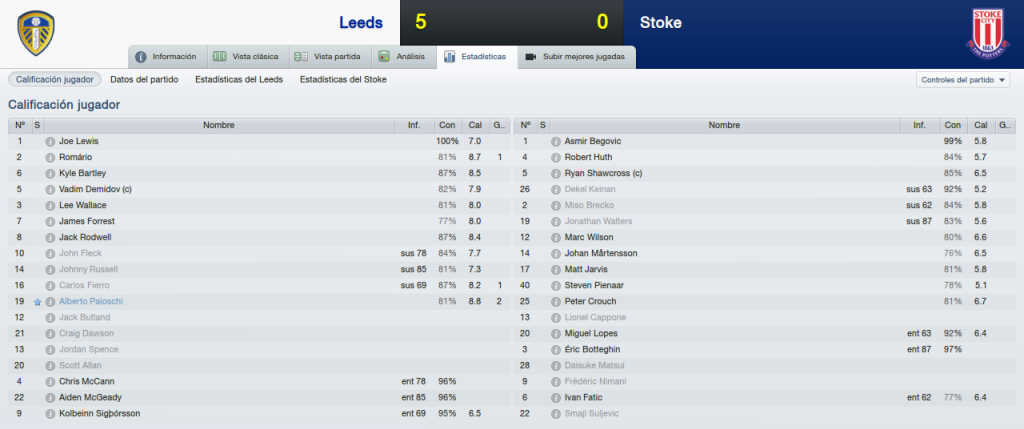1024x429 pixels.
Task: Click info icon beside Ivan Fatic
Action: [x=556, y=398]
